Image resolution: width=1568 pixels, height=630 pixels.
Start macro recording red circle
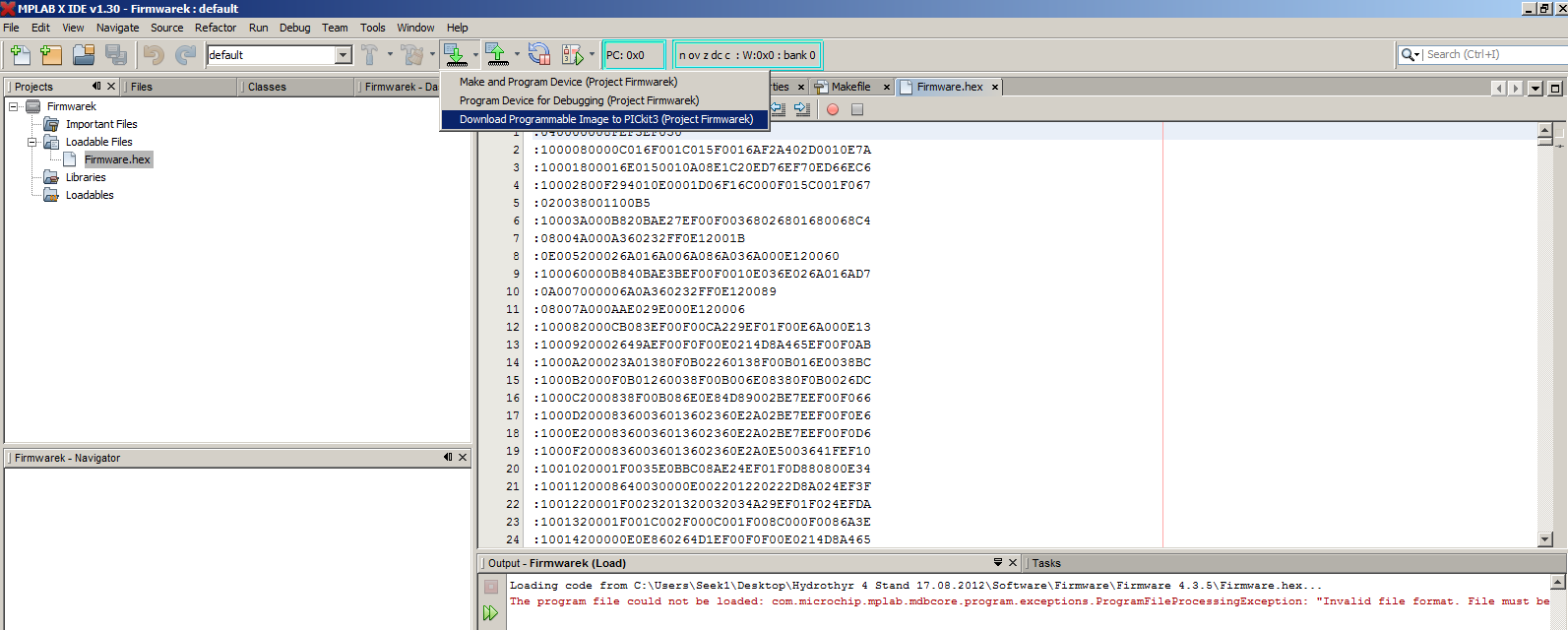click(x=833, y=109)
